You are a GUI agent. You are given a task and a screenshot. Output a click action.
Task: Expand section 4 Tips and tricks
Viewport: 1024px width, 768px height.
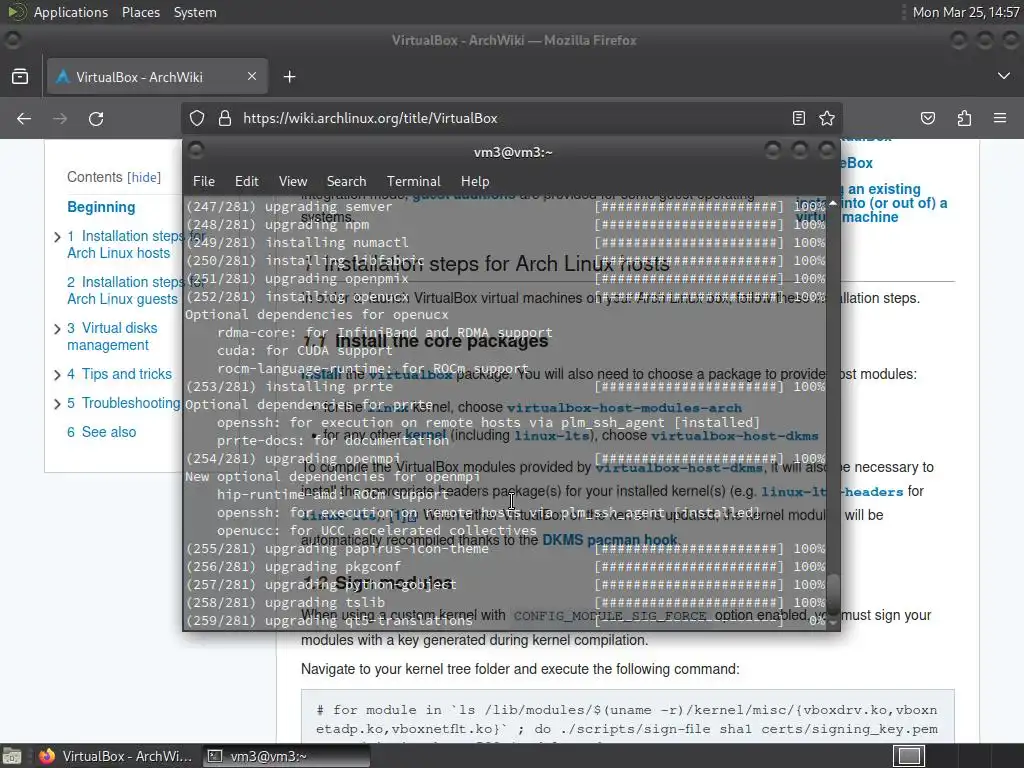57,375
